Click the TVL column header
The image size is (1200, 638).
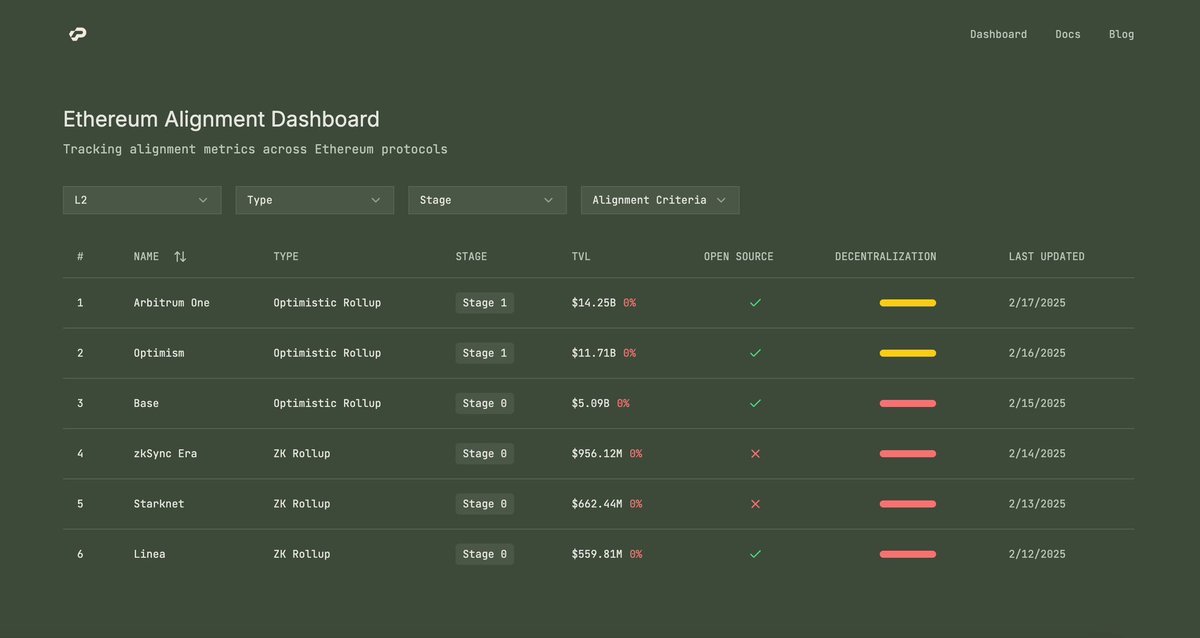(581, 257)
